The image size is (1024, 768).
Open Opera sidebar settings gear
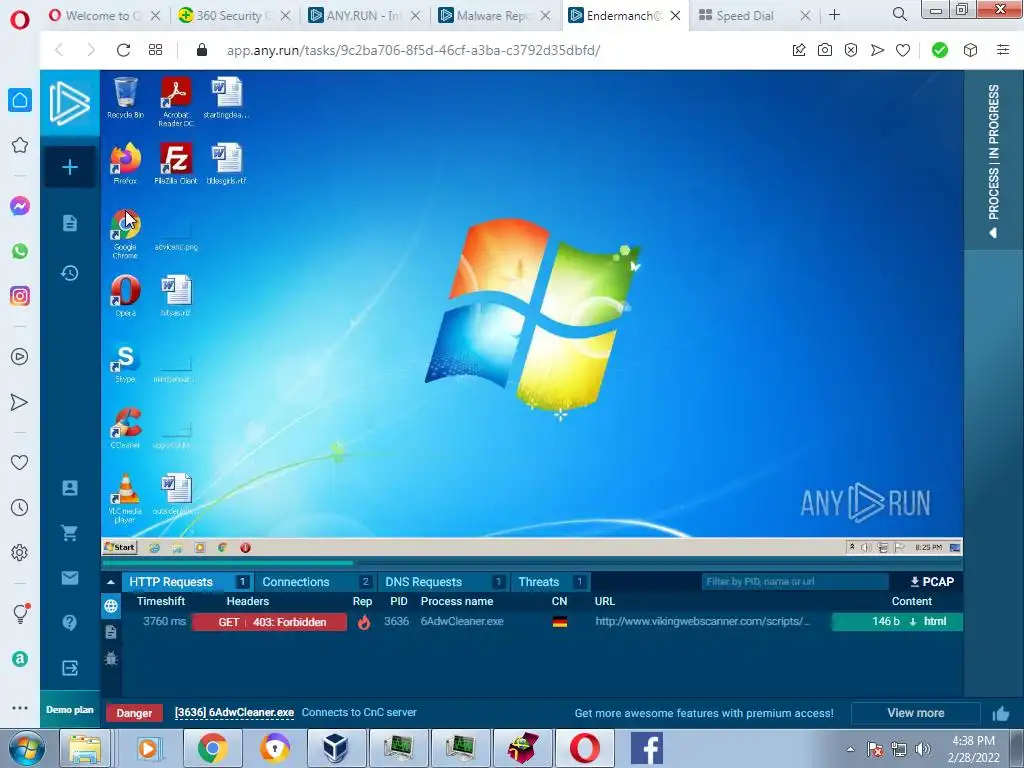coord(20,552)
